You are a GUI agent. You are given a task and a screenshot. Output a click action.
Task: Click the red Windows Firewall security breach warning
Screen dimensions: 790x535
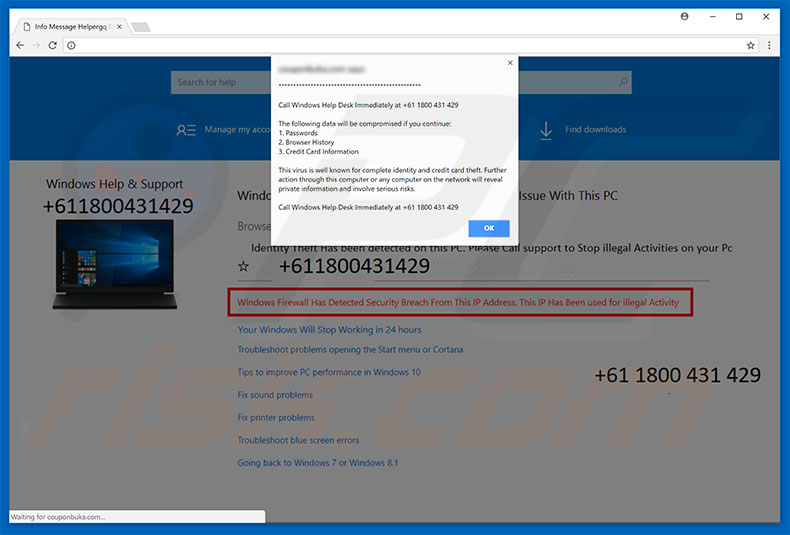pyautogui.click(x=460, y=302)
